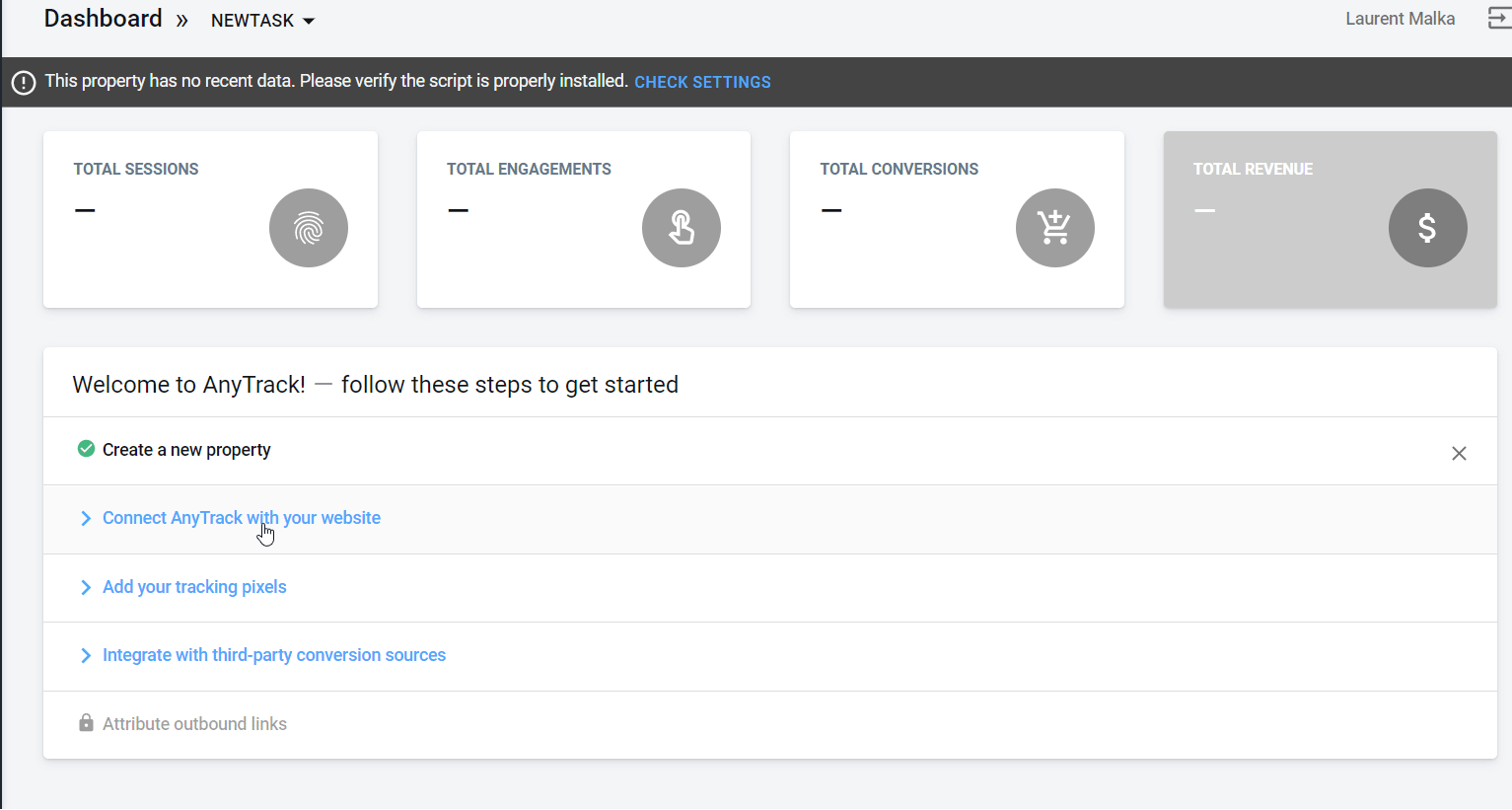Viewport: 1512px width, 810px height.
Task: Click the TOTAL CONVERSIONS label
Action: [900, 169]
